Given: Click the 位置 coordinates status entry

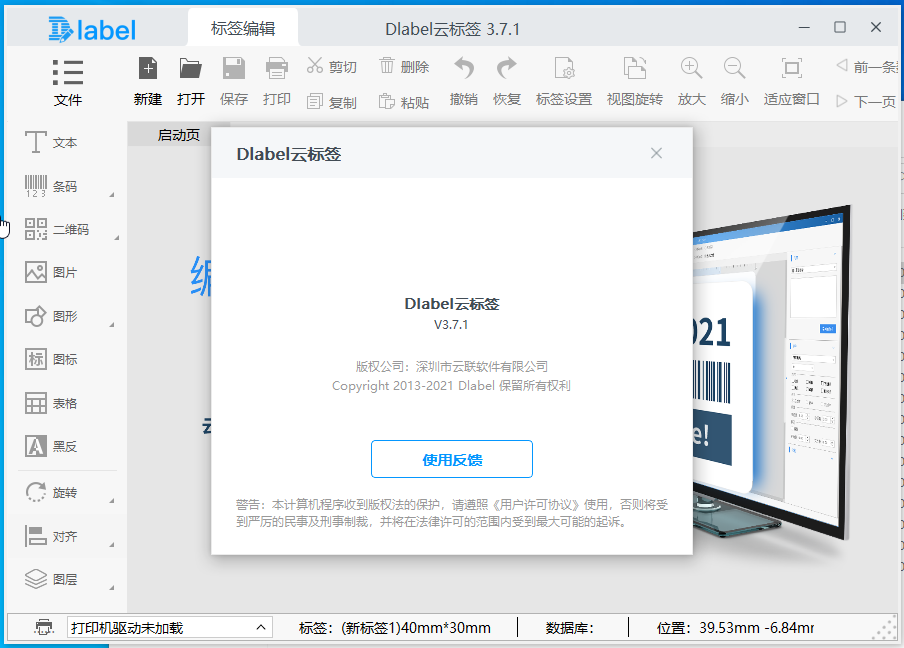Looking at the screenshot, I should [x=735, y=628].
